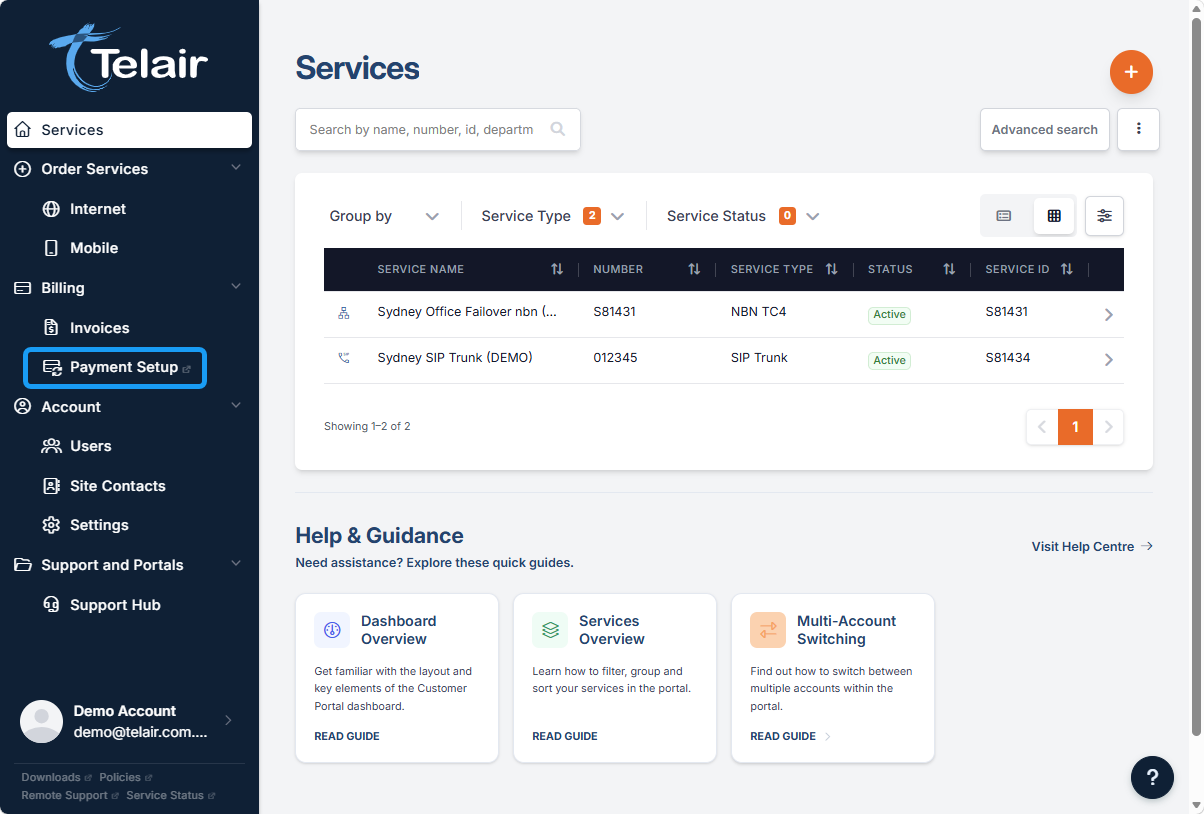Click the search magnifier icon
The image size is (1204, 814).
558,129
